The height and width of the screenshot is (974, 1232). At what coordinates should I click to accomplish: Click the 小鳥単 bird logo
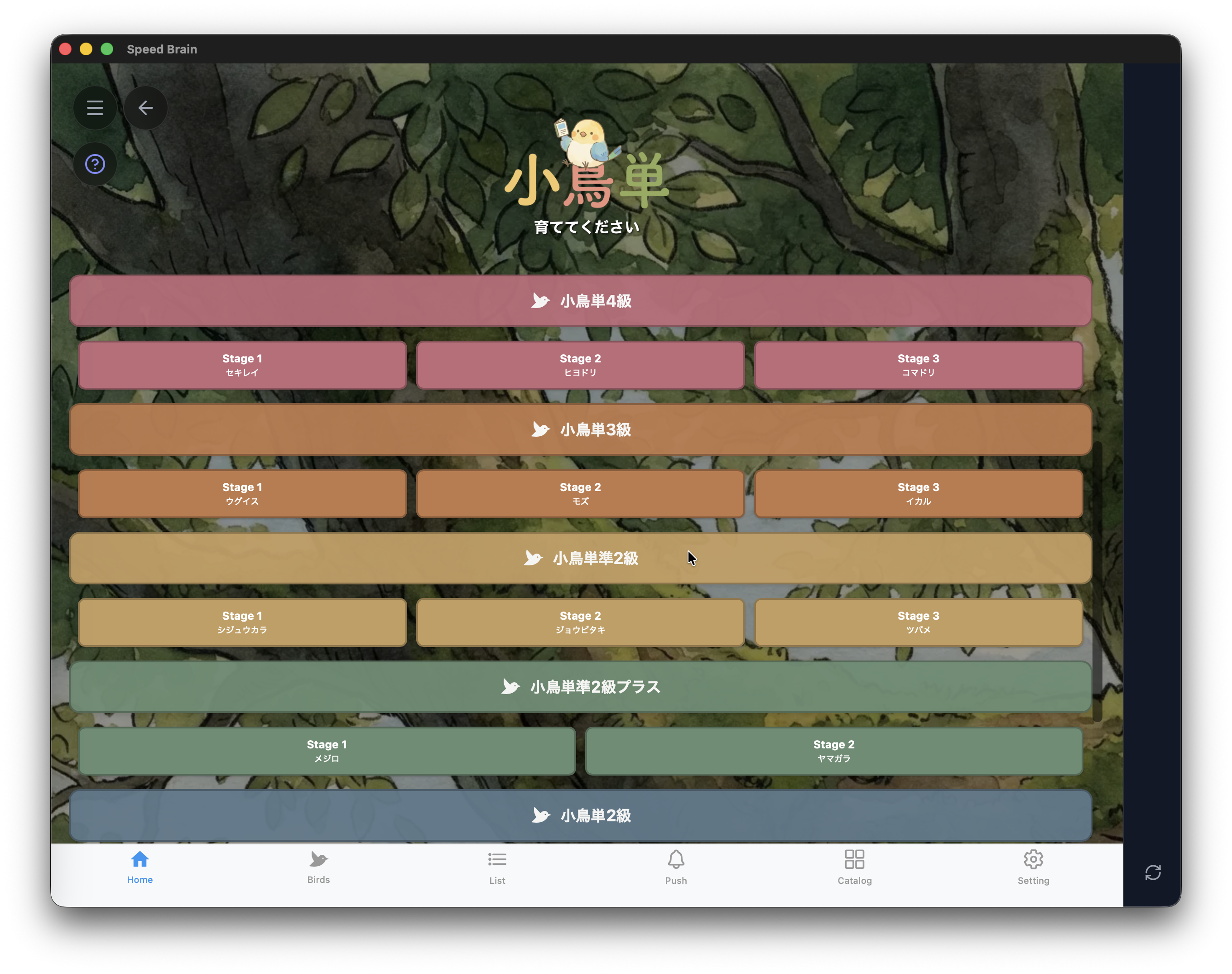587,165
